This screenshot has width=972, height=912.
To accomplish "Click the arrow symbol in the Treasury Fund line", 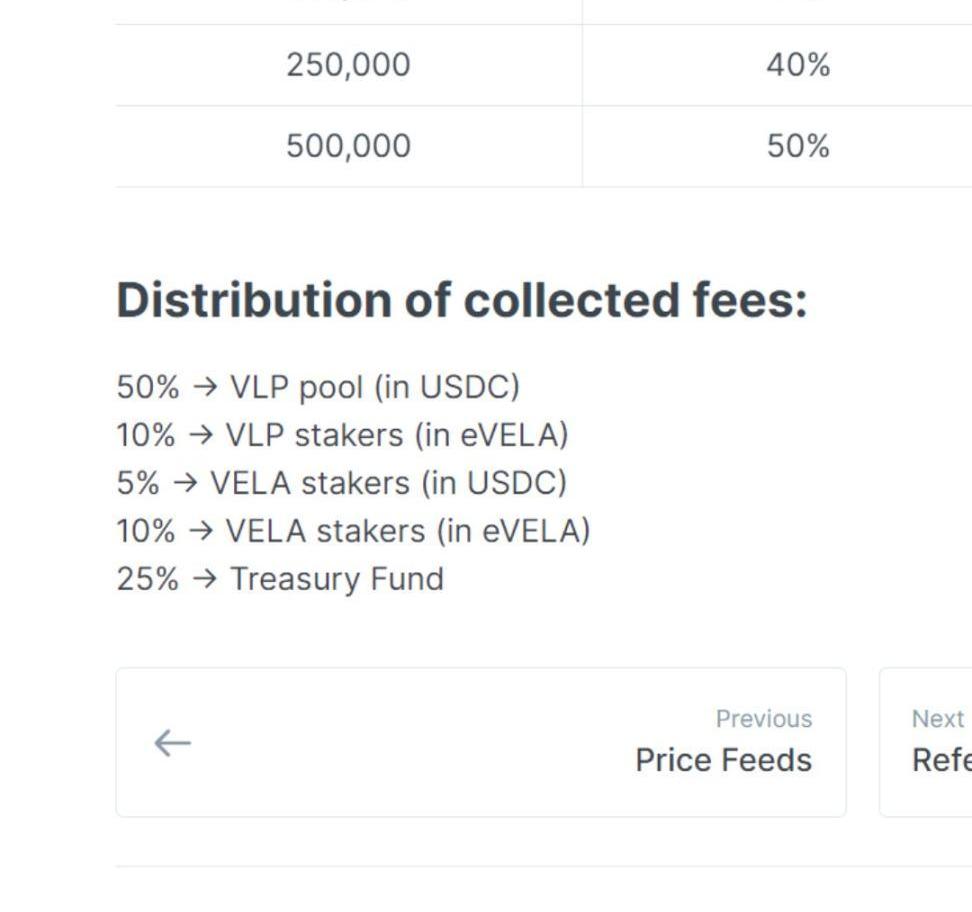I will [x=204, y=579].
